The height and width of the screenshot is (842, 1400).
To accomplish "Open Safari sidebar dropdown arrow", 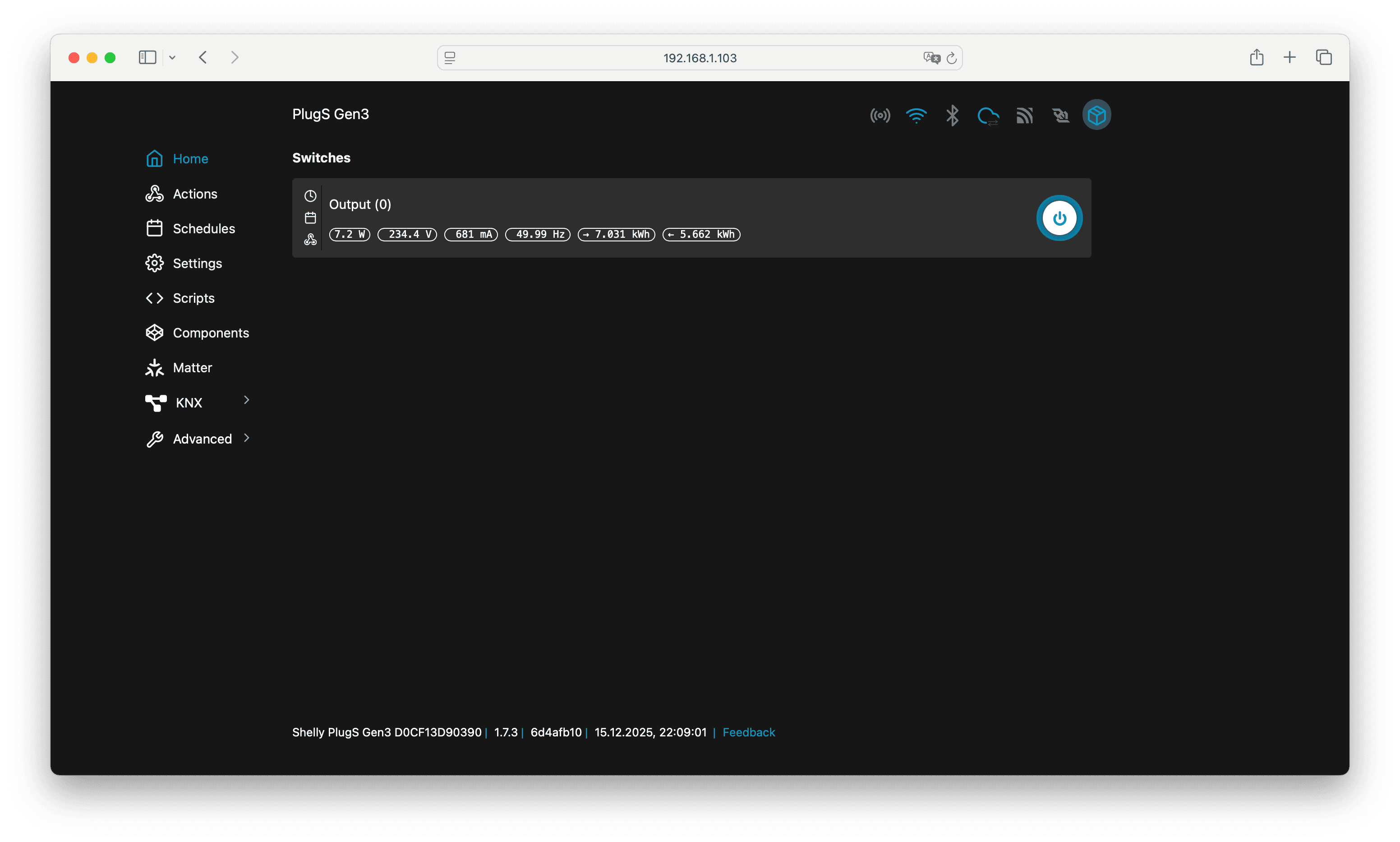I will point(172,57).
